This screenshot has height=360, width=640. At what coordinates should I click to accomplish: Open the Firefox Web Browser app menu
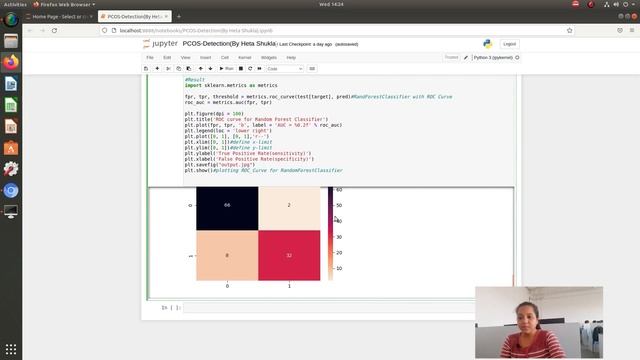point(64,4)
